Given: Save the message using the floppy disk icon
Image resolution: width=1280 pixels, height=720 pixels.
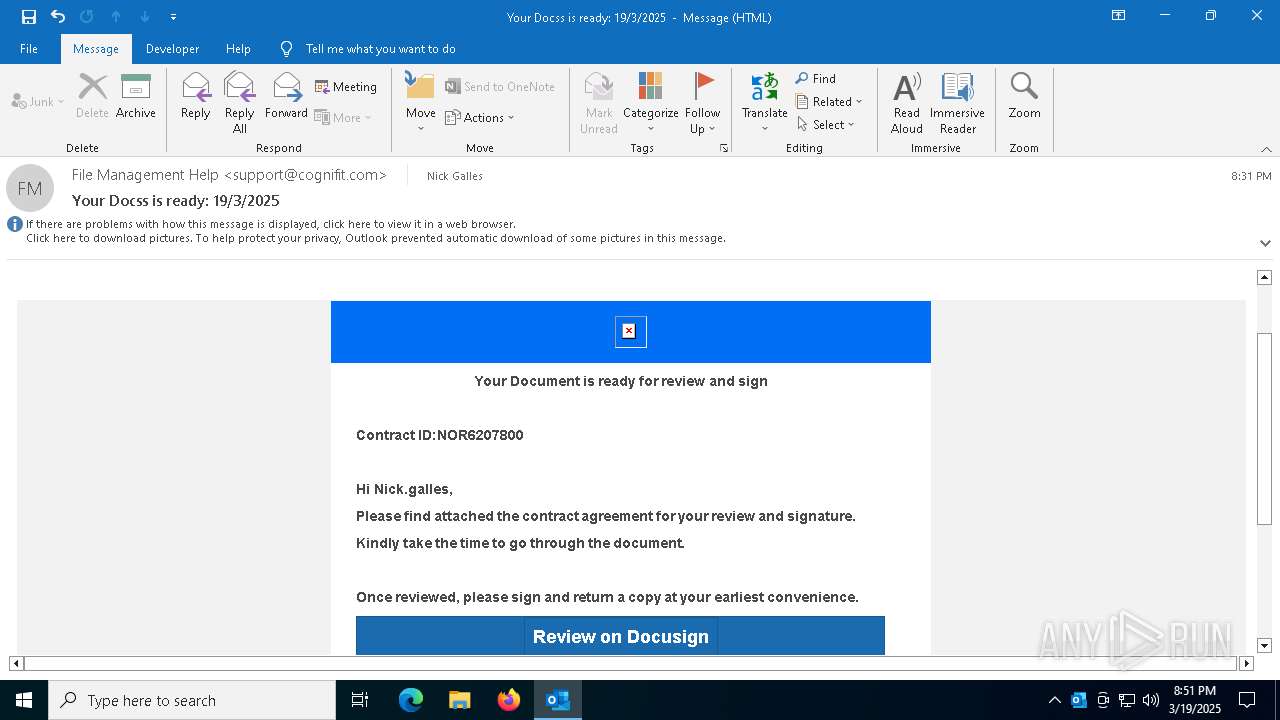Looking at the screenshot, I should coord(29,16).
